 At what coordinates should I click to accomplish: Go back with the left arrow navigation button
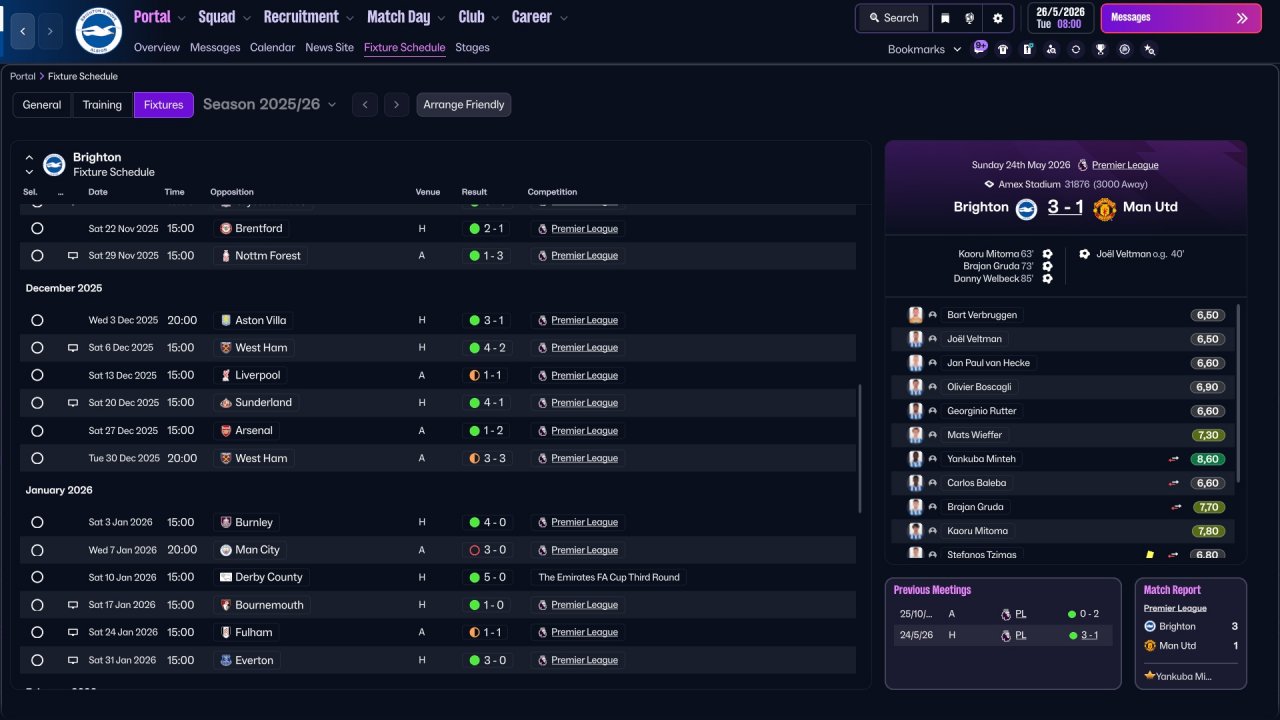[x=23, y=32]
